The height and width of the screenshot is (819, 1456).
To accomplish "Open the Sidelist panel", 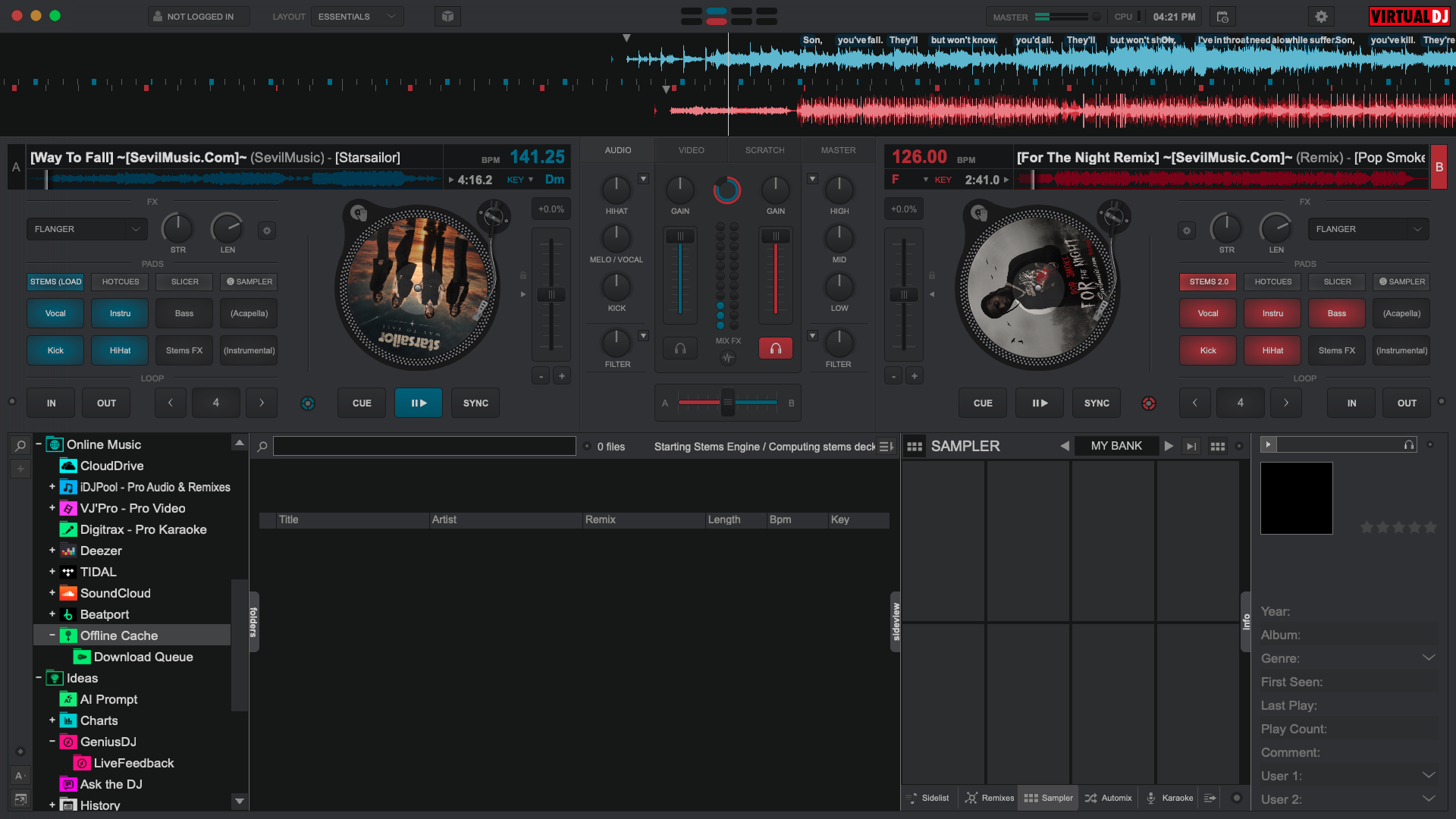I will [927, 798].
